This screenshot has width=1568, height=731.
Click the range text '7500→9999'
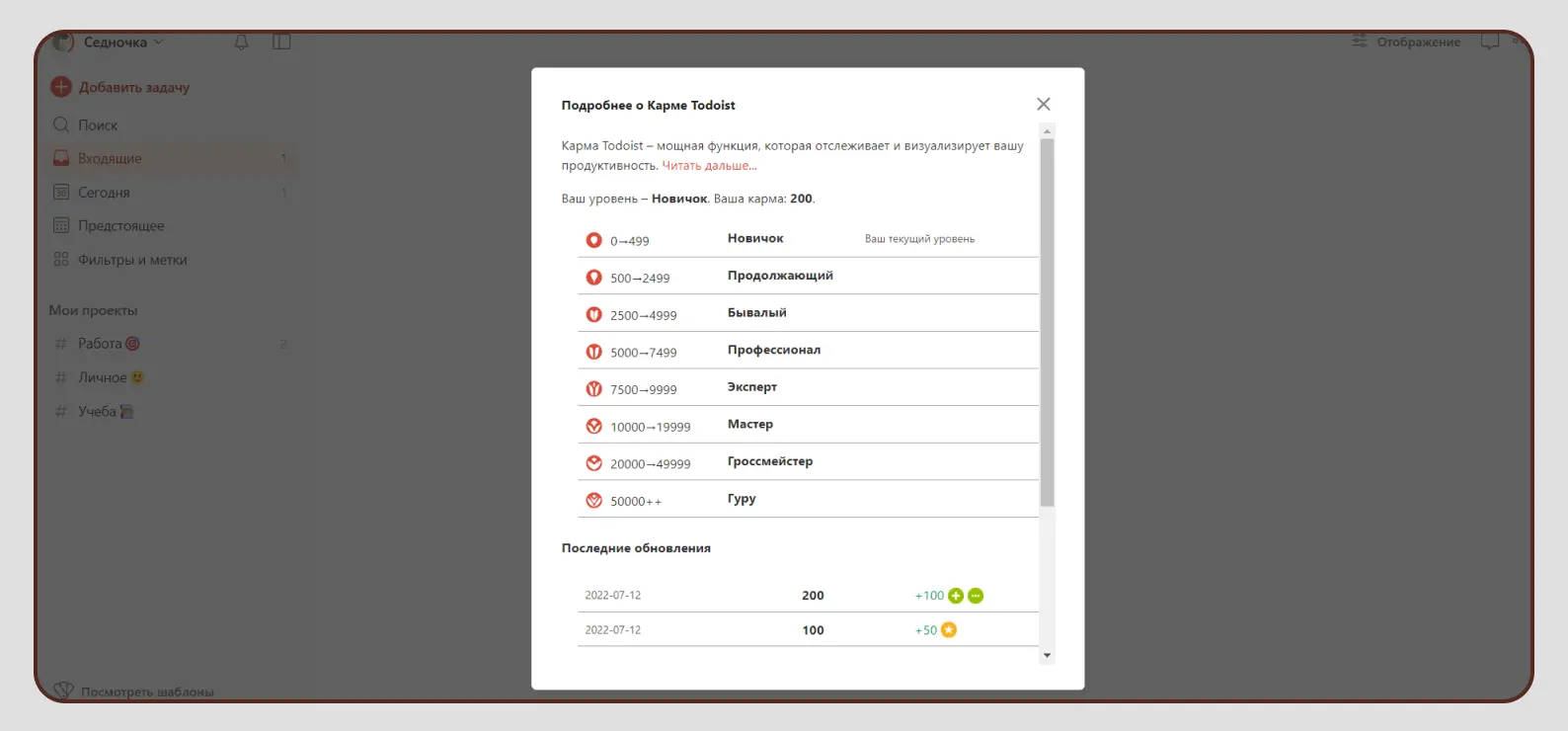[643, 390]
